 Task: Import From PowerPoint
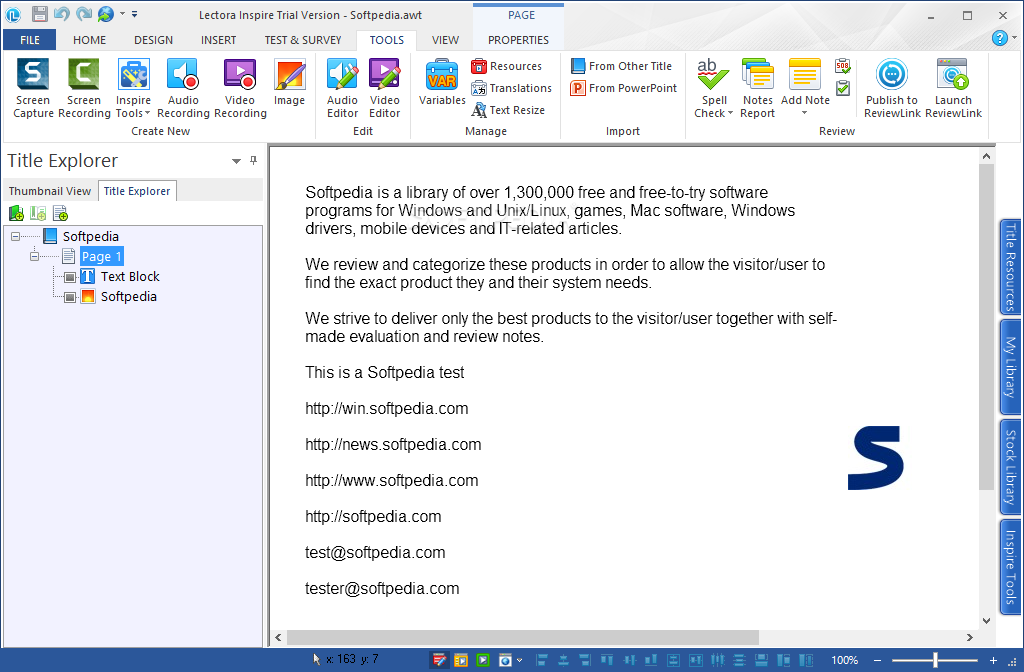pyautogui.click(x=624, y=88)
